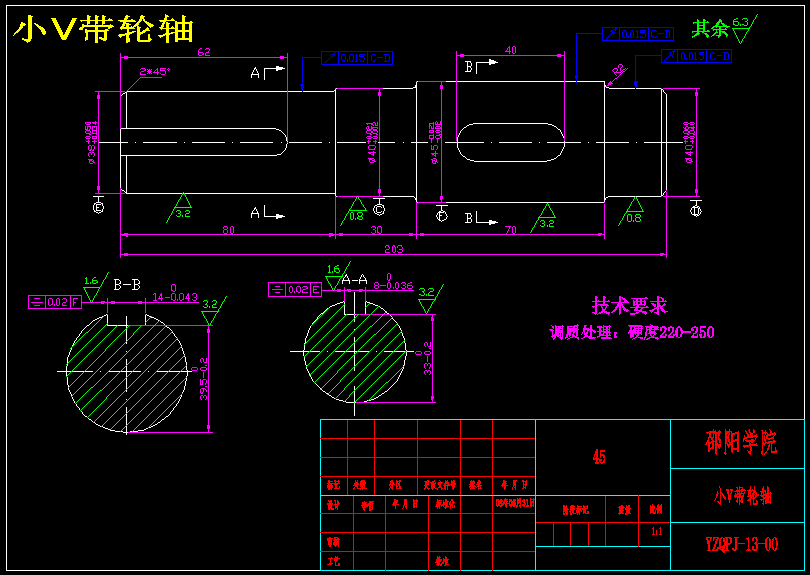Viewport: 810px width, 575px height.
Task: Click the symmetry tolerance frame 0.02 E
Action: 295,289
